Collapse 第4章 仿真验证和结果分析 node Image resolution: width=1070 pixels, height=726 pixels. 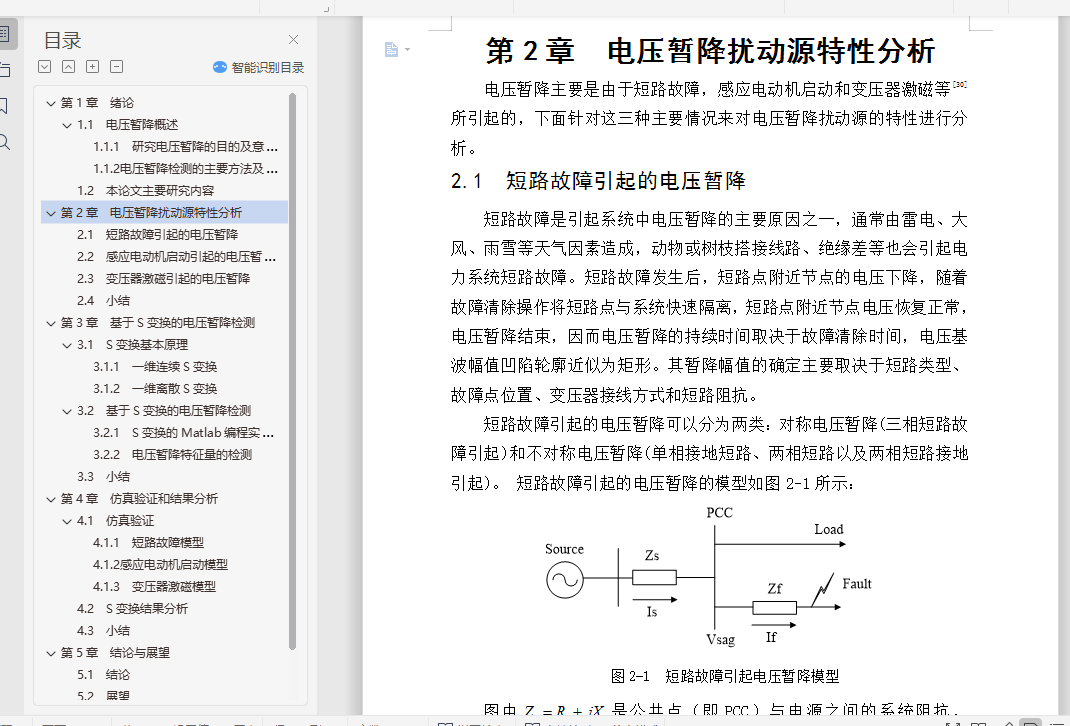(50, 499)
